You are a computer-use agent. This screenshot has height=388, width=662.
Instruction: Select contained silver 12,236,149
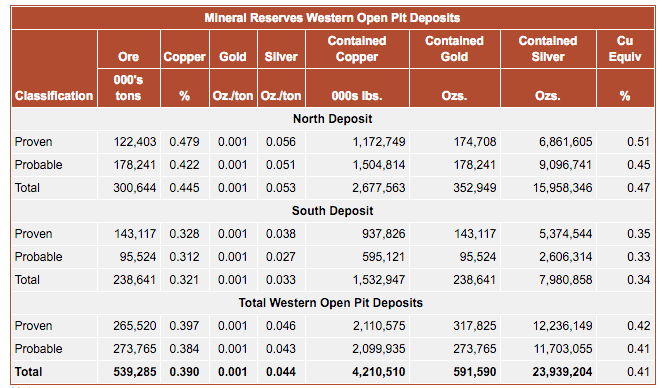[562, 326]
